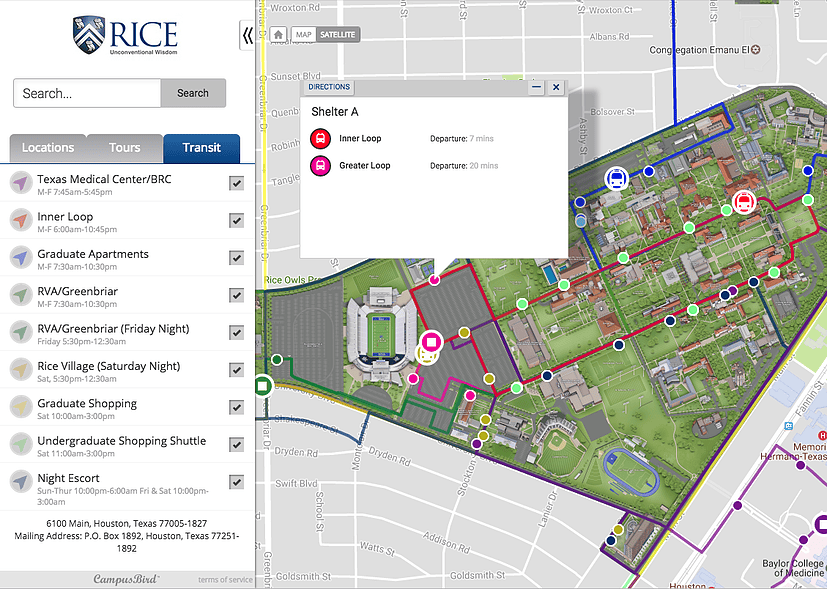This screenshot has height=589, width=827.
Task: Click the large green stop marker at Greenbriar
Action: point(262,386)
